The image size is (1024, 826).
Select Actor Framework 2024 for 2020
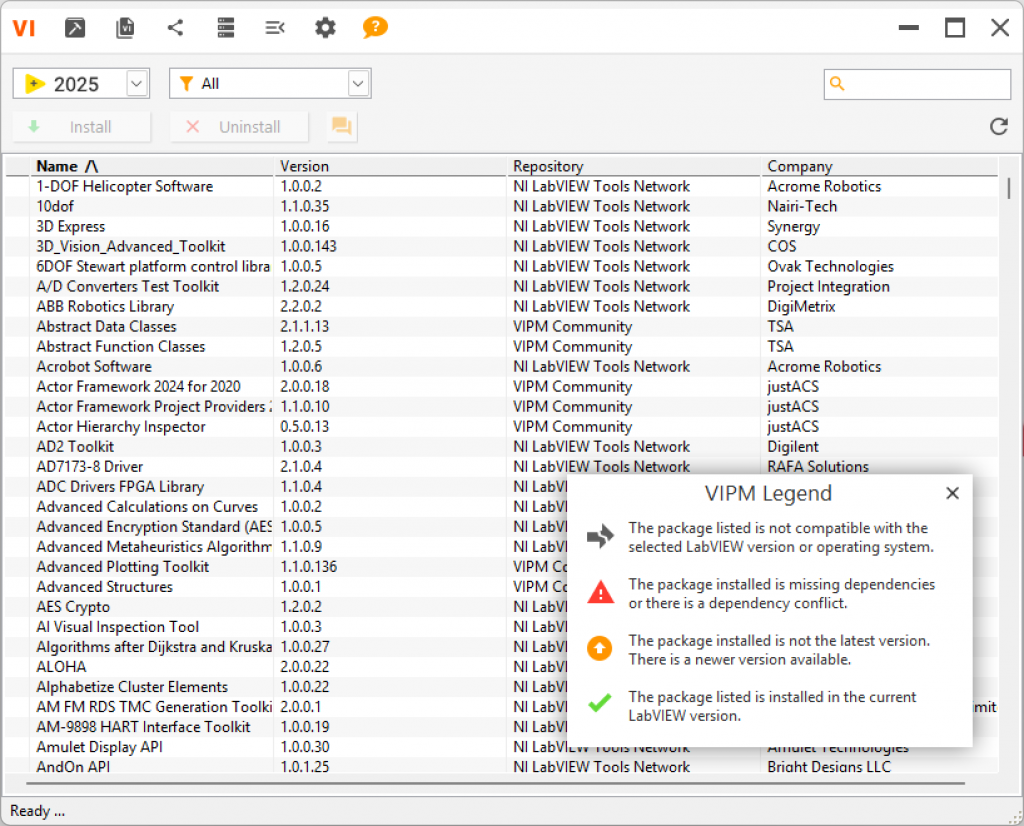coord(502,387)
